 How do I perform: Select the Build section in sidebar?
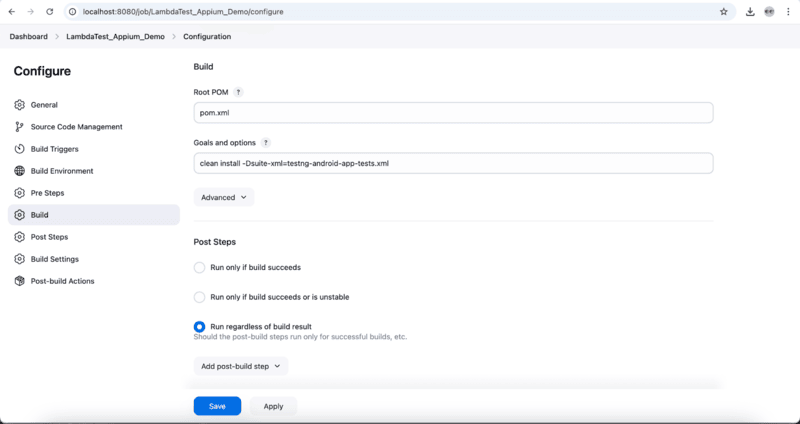pyautogui.click(x=94, y=215)
